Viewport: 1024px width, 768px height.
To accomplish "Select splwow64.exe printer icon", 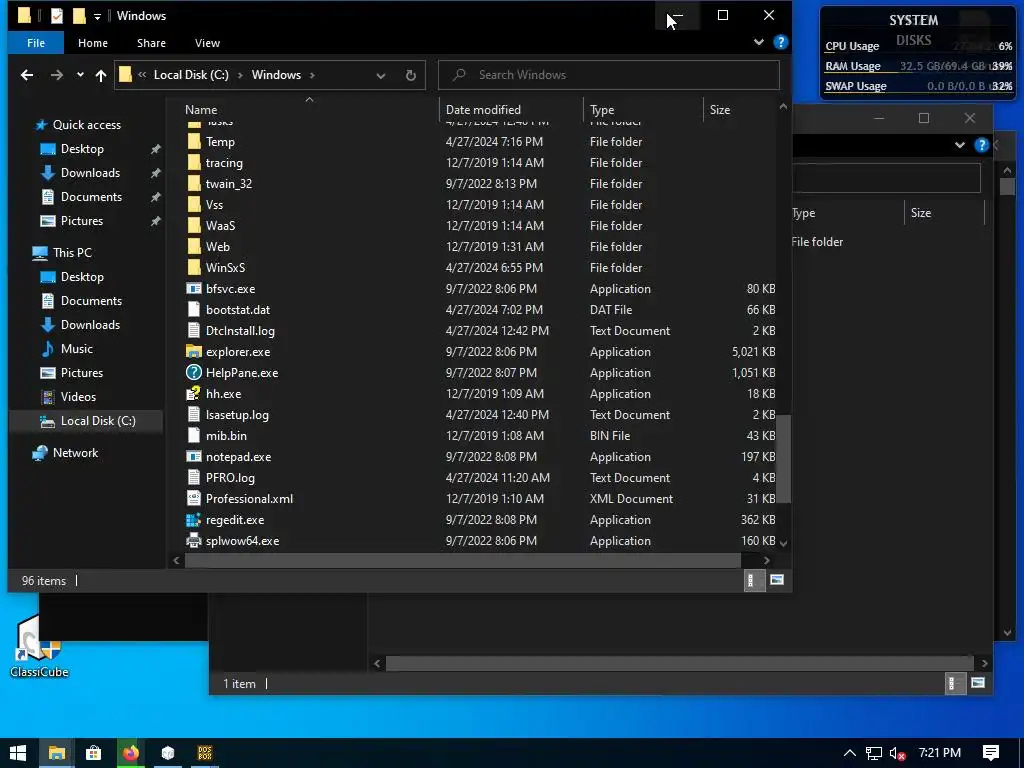I will tap(193, 541).
